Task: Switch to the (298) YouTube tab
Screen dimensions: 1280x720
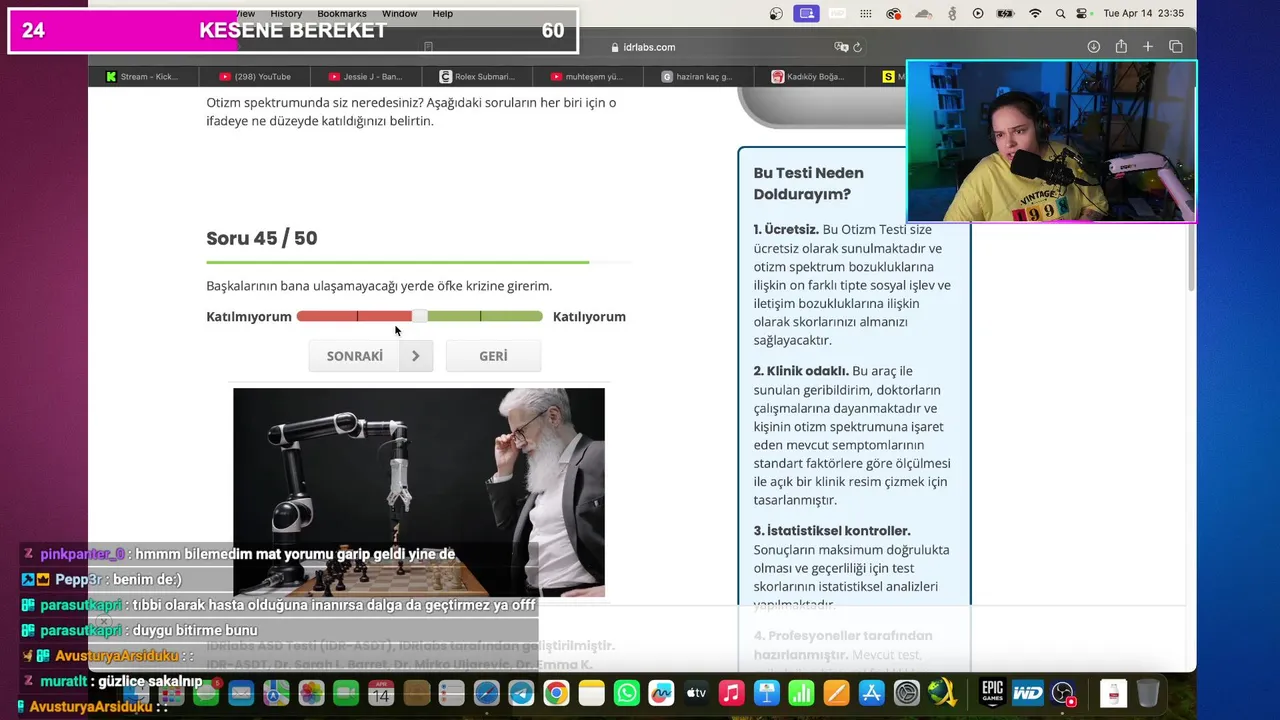Action: coord(254,76)
